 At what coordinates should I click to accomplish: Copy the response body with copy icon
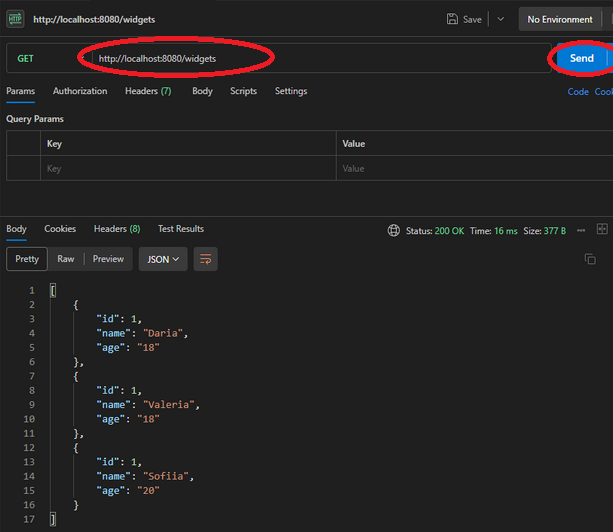[x=589, y=259]
